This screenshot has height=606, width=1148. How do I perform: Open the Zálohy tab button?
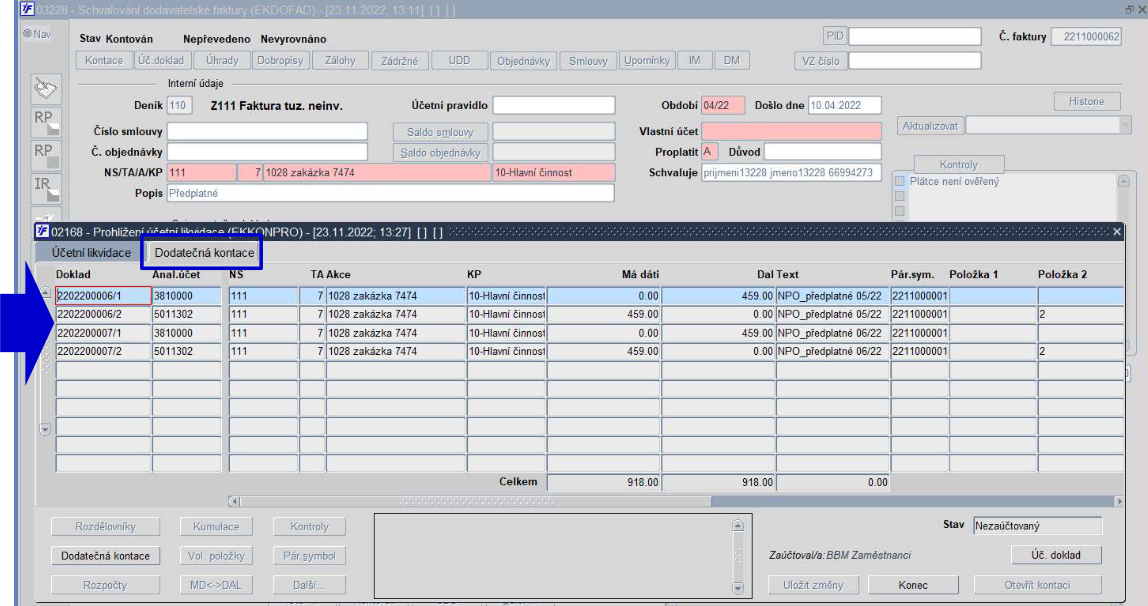coord(340,61)
